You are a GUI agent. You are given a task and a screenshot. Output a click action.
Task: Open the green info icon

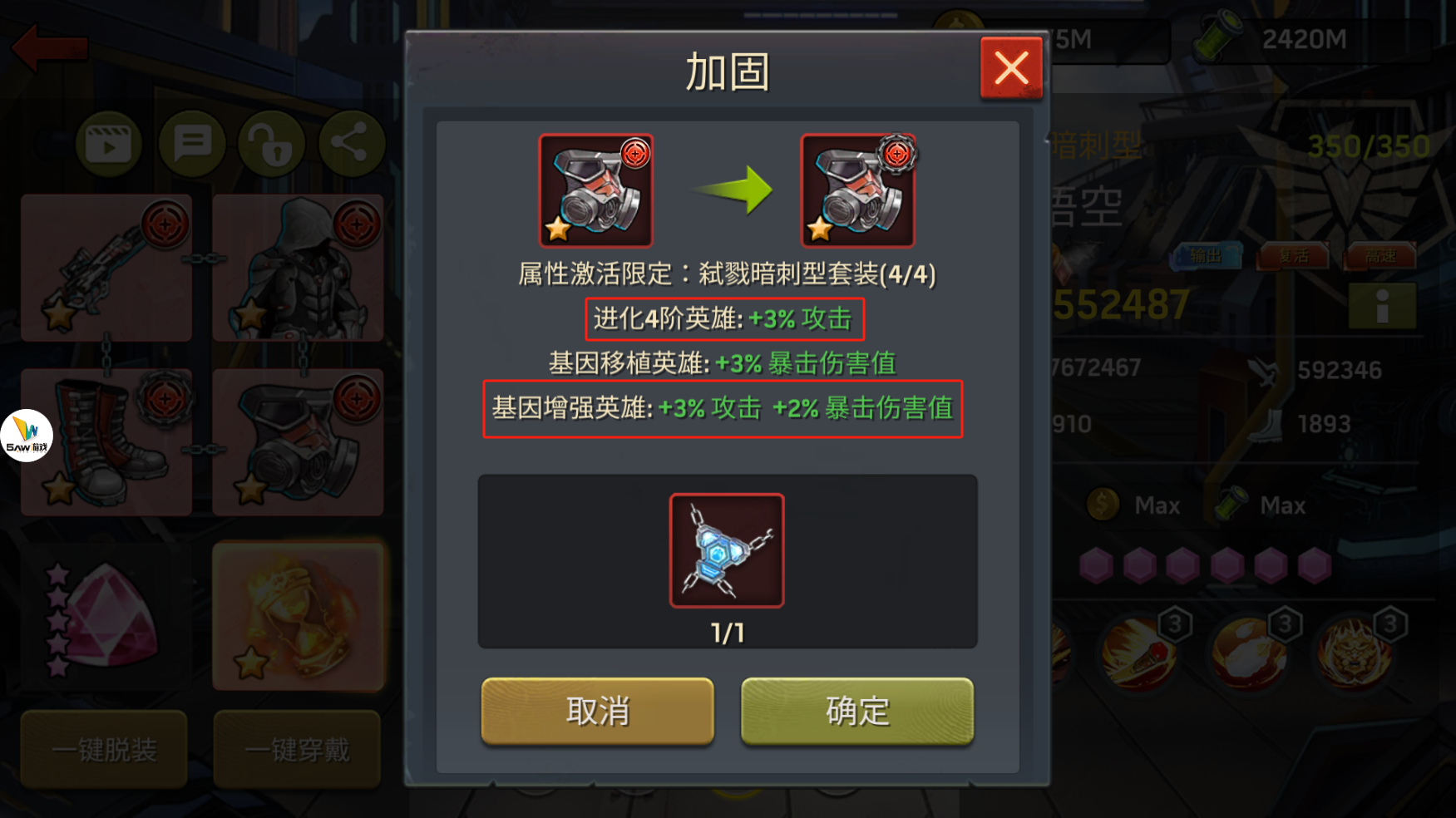click(1382, 306)
